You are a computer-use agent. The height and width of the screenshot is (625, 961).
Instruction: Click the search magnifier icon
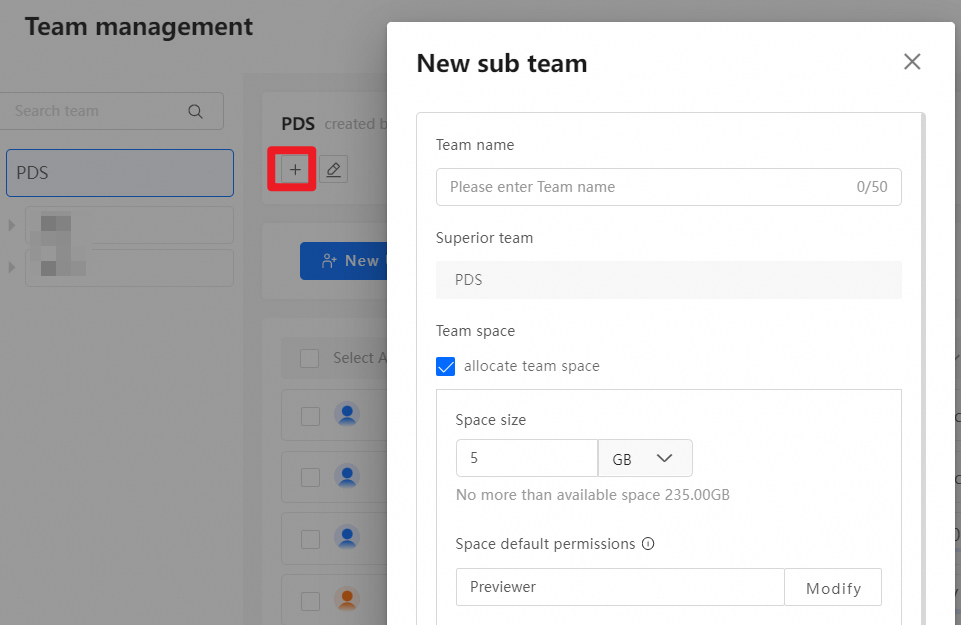pyautogui.click(x=196, y=111)
